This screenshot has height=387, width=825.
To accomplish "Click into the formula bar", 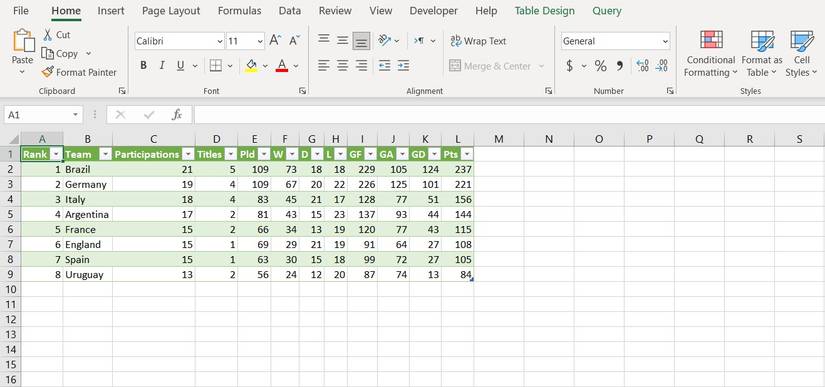I will (508, 115).
